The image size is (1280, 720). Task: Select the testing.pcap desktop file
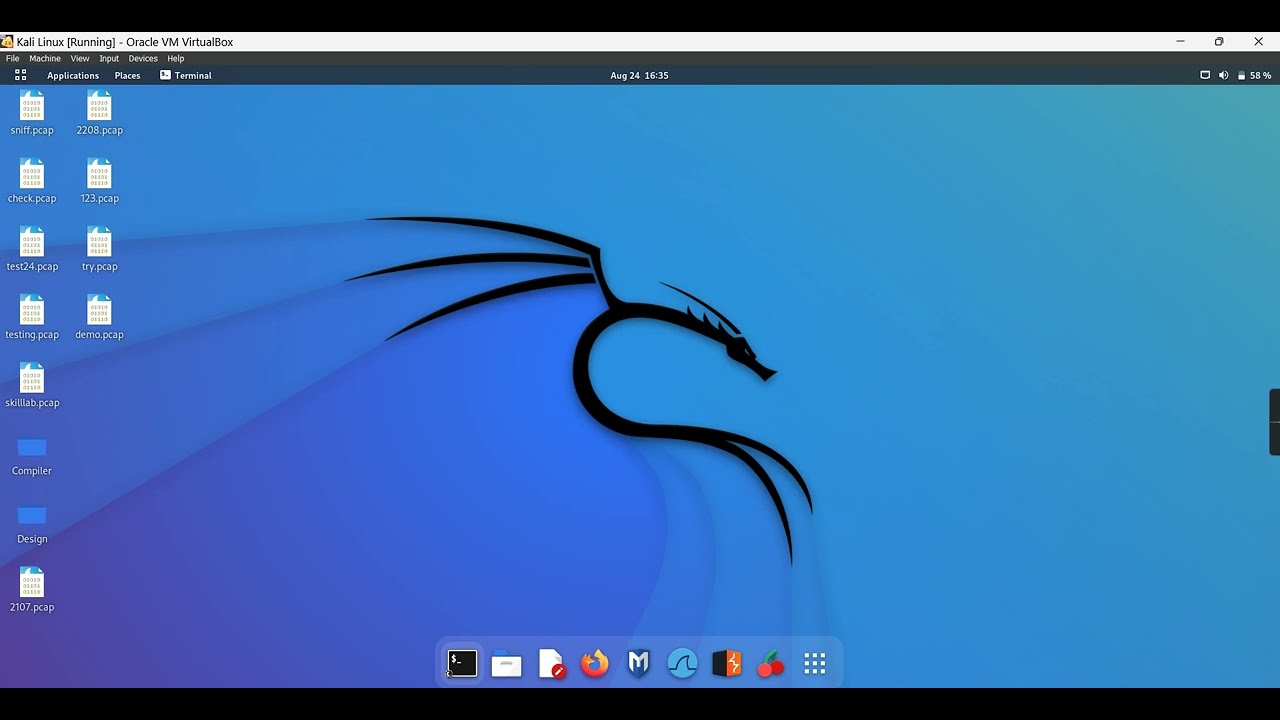pyautogui.click(x=32, y=317)
